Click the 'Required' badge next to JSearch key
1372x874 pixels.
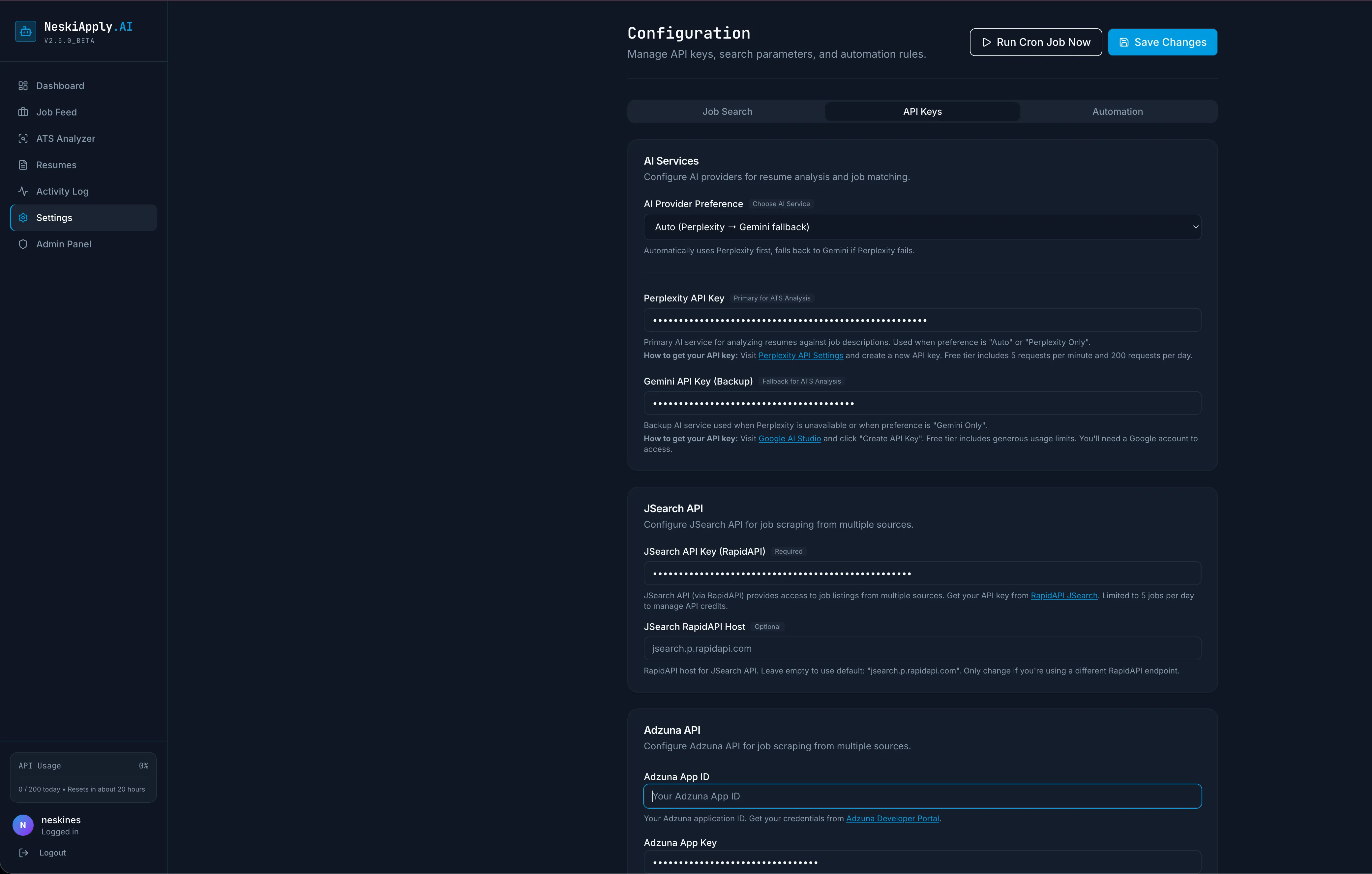788,551
